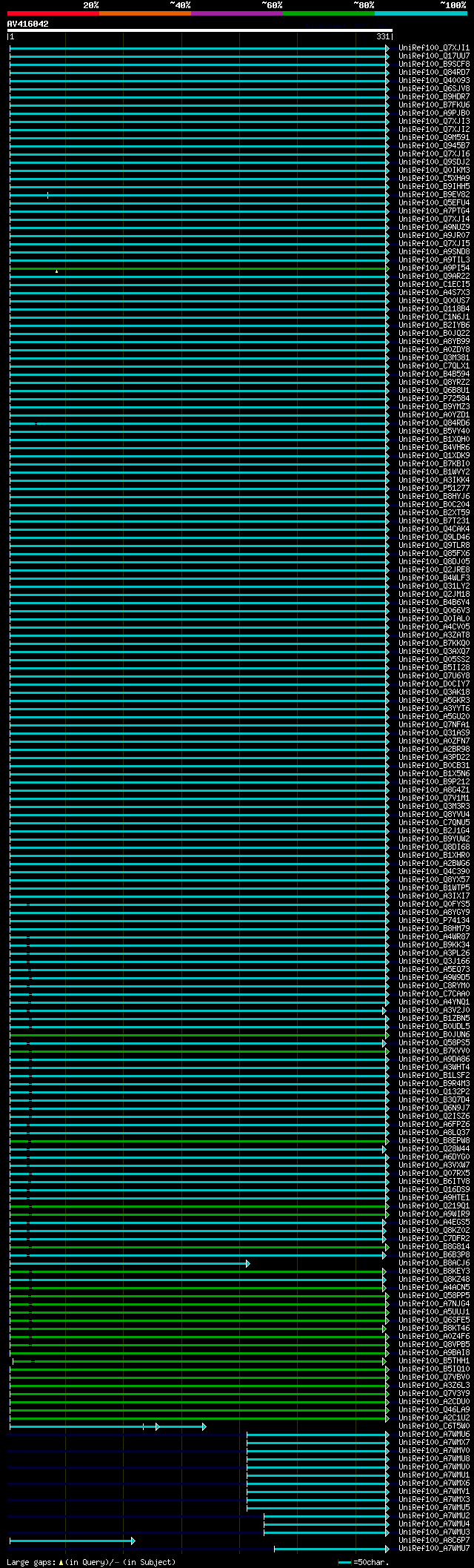Viewport: 474px width, 1568px height.
Task: Open the UniRef100_B8ACJ6 hit label
Action: pos(434,1263)
